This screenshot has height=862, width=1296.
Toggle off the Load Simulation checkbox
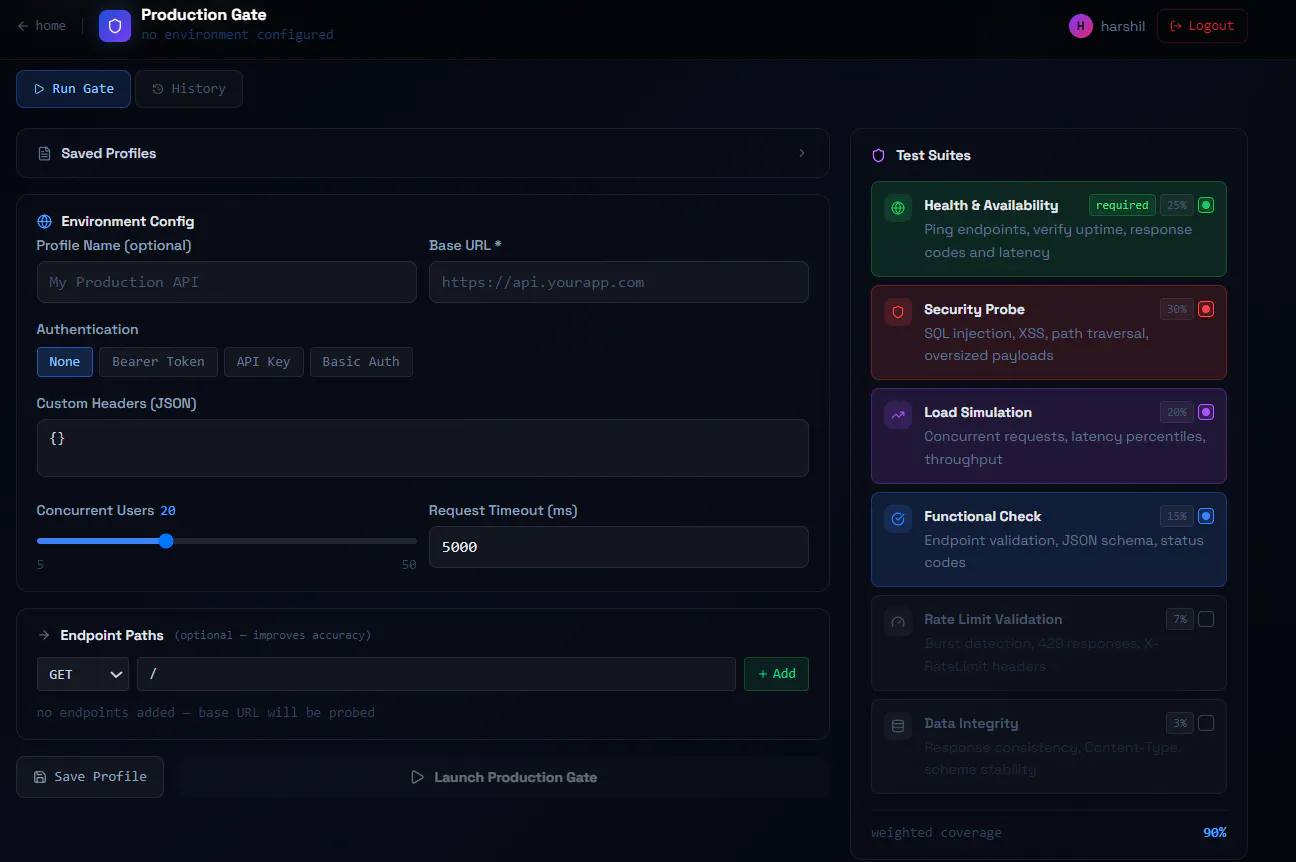coord(1206,412)
